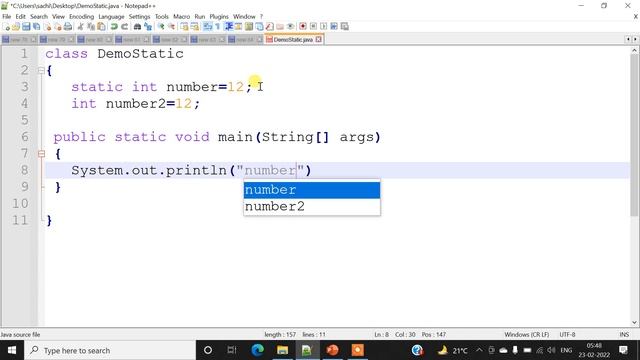Image resolution: width=640 pixels, height=360 pixels.
Task: Collapse the class block fold marker on line 2
Action: tap(41, 71)
